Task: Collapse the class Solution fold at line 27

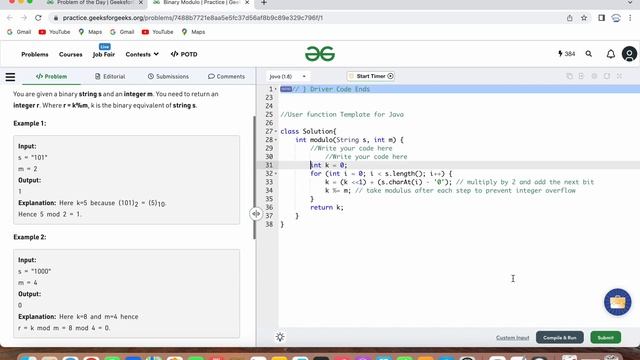Action: click(276, 131)
